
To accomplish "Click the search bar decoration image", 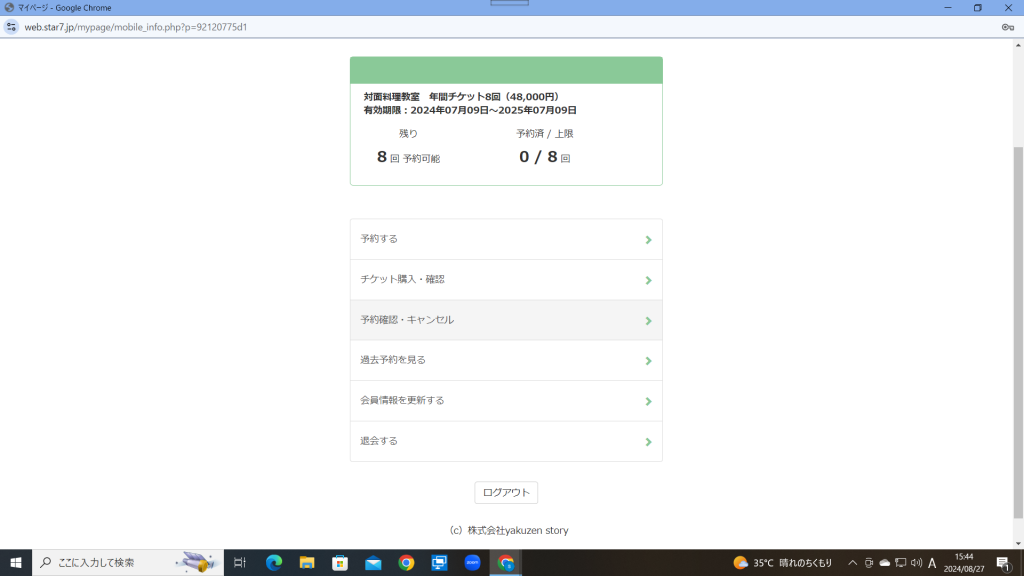I will click(196, 562).
